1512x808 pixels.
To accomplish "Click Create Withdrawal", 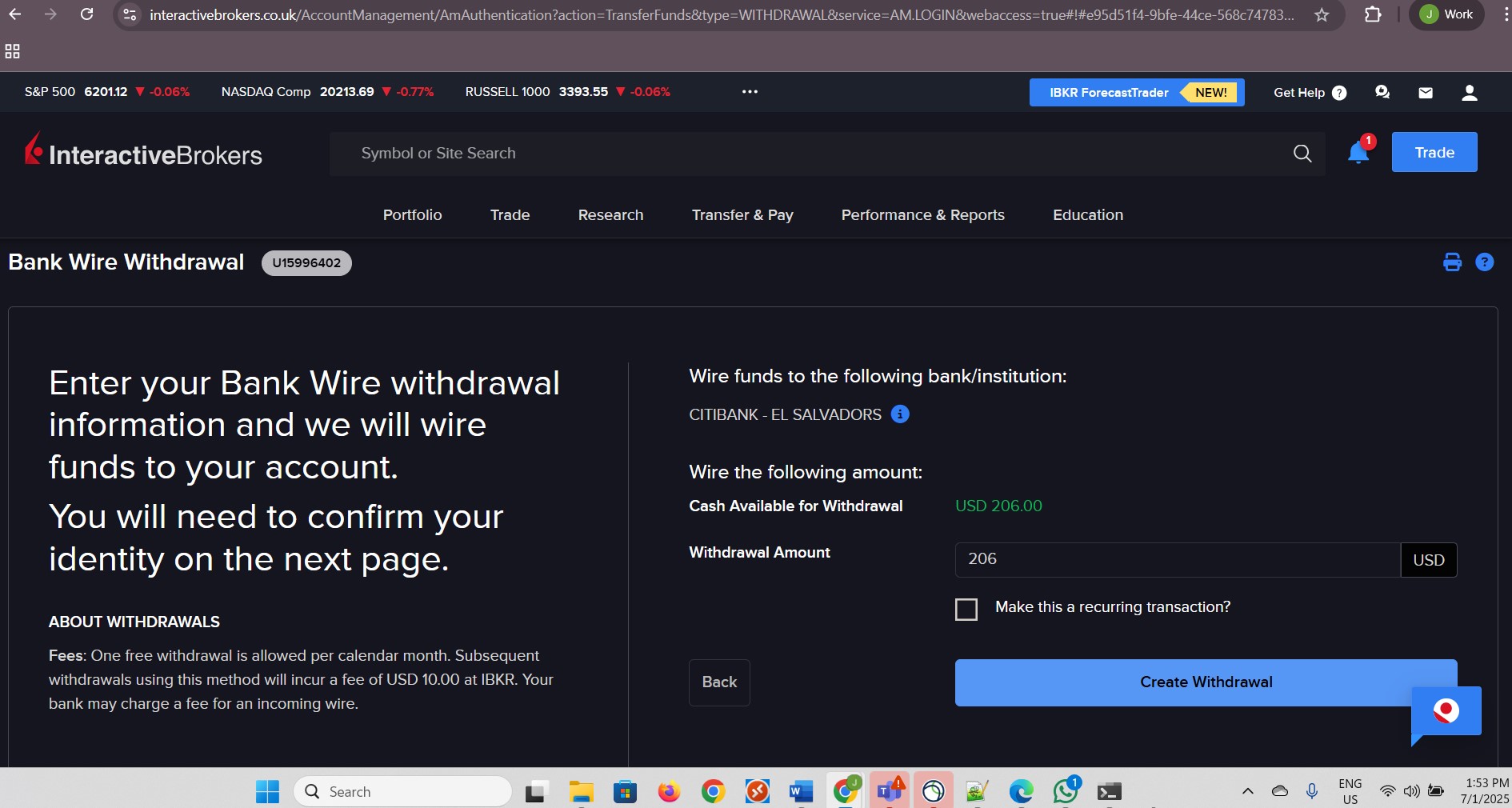I will pos(1206,682).
